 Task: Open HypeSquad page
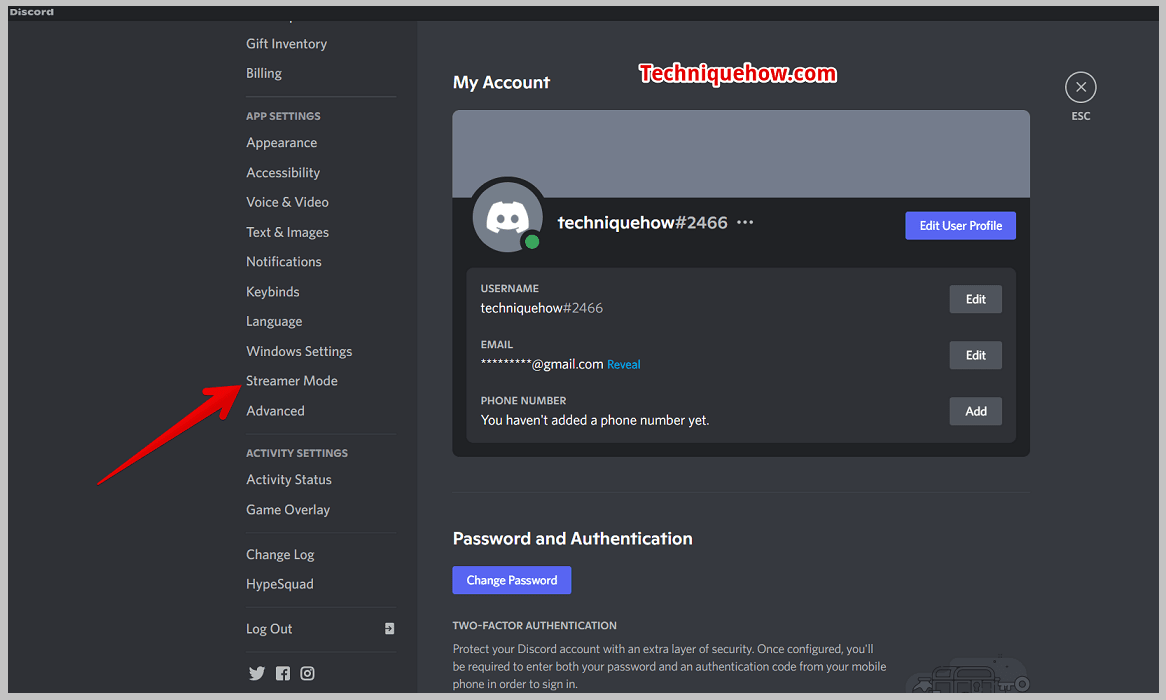pyautogui.click(x=280, y=584)
